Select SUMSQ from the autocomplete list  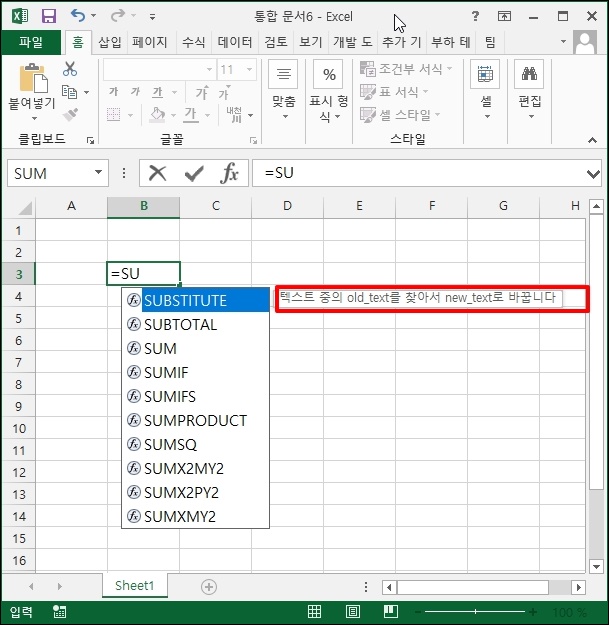195,444
